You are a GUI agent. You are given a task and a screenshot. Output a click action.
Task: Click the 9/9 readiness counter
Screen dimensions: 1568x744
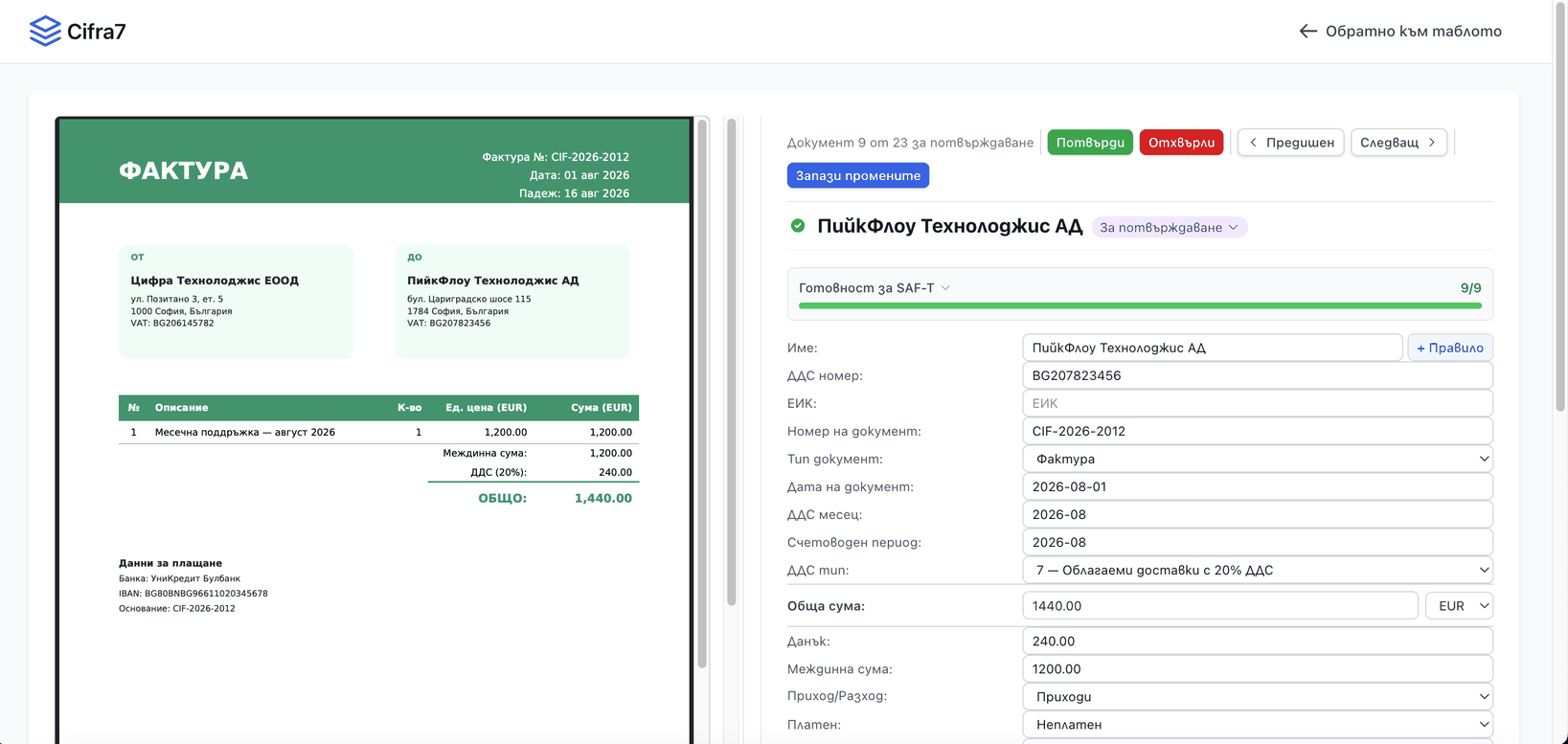pyautogui.click(x=1470, y=287)
